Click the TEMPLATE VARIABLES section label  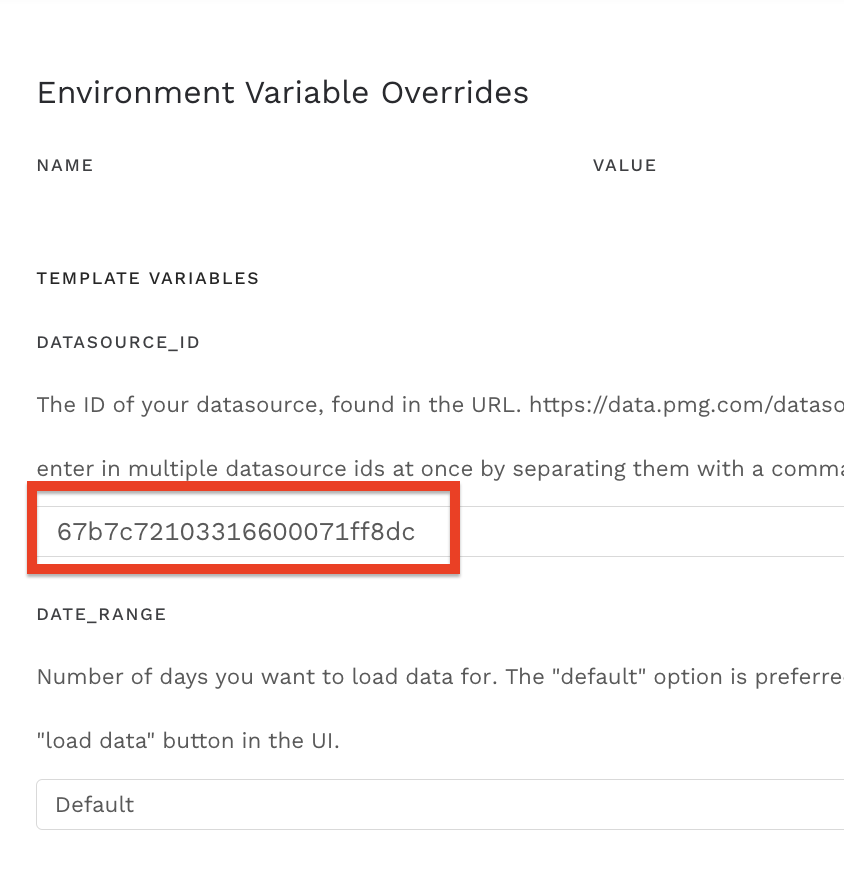point(148,278)
